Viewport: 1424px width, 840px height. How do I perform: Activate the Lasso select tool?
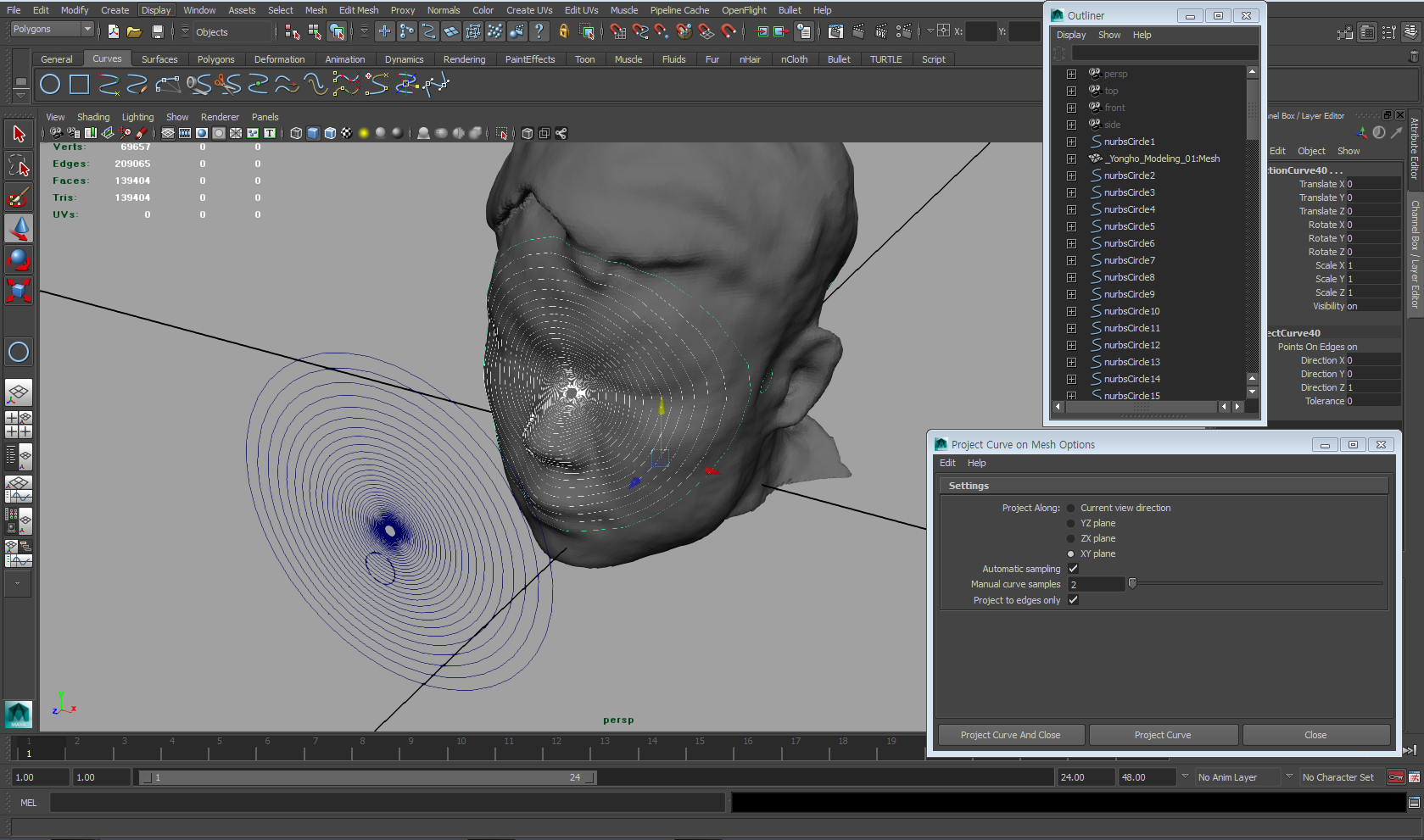[x=19, y=165]
